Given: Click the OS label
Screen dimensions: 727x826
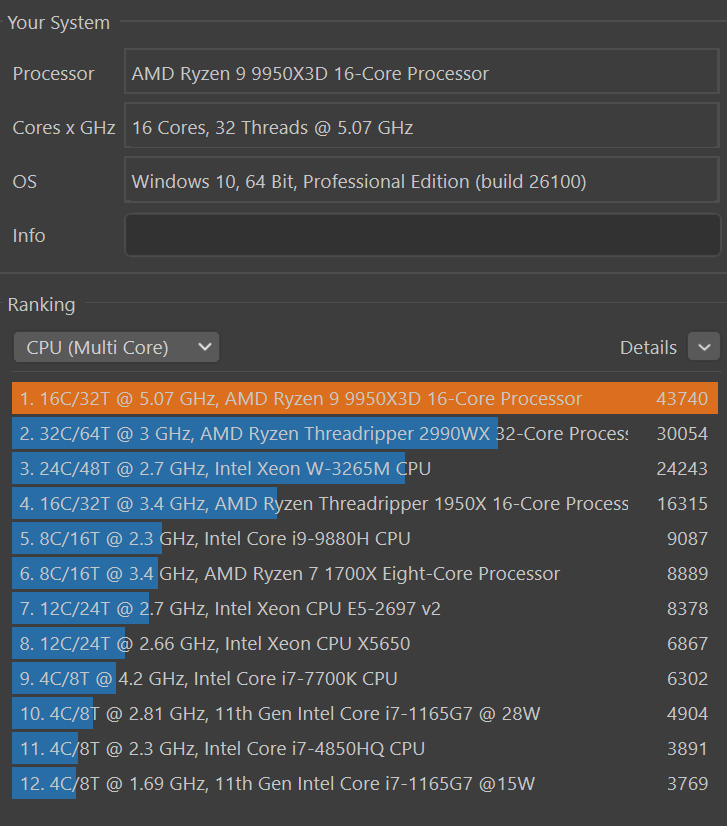Looking at the screenshot, I should [x=24, y=182].
